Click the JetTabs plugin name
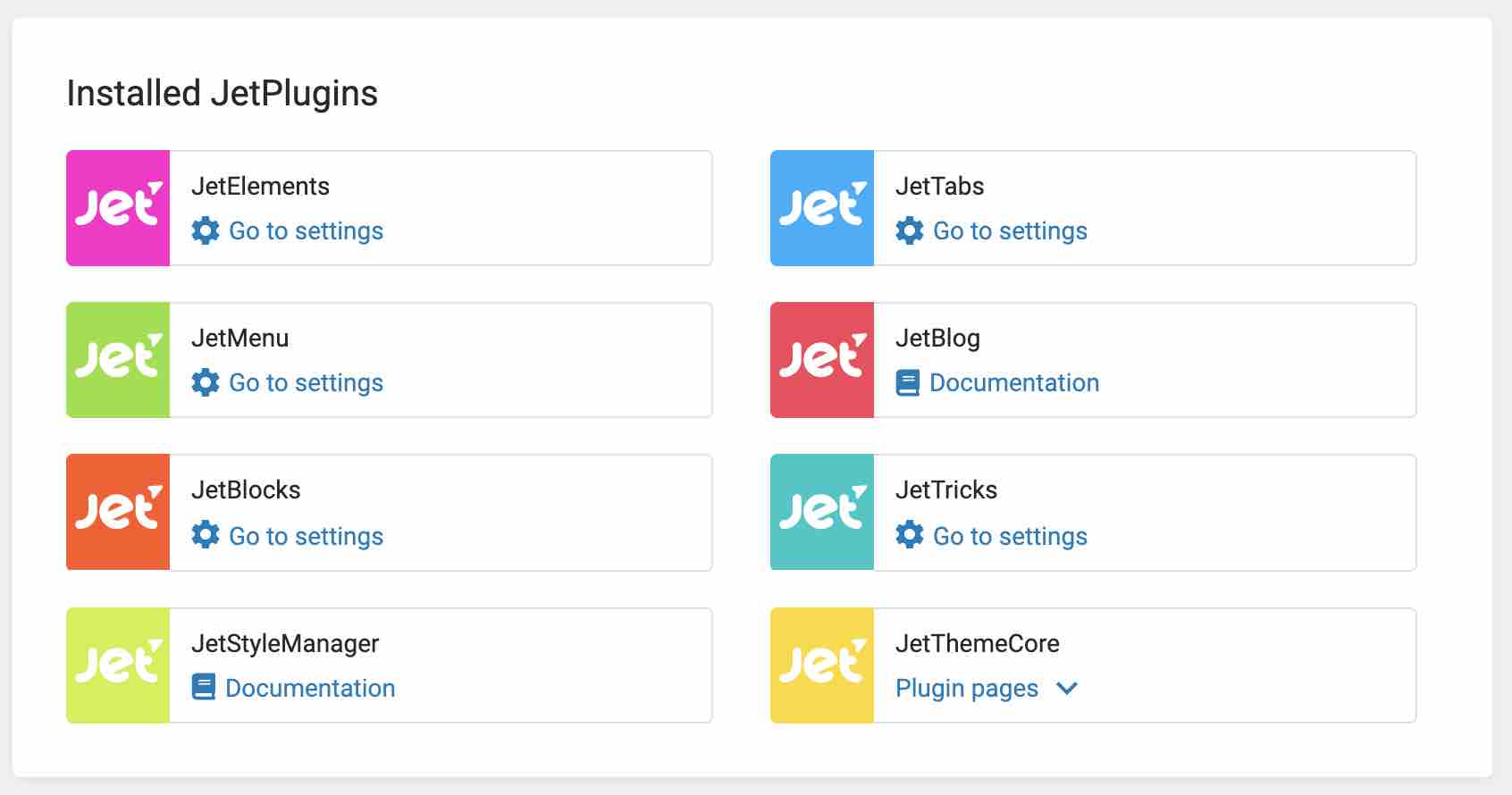This screenshot has width=1512, height=795. point(939,186)
